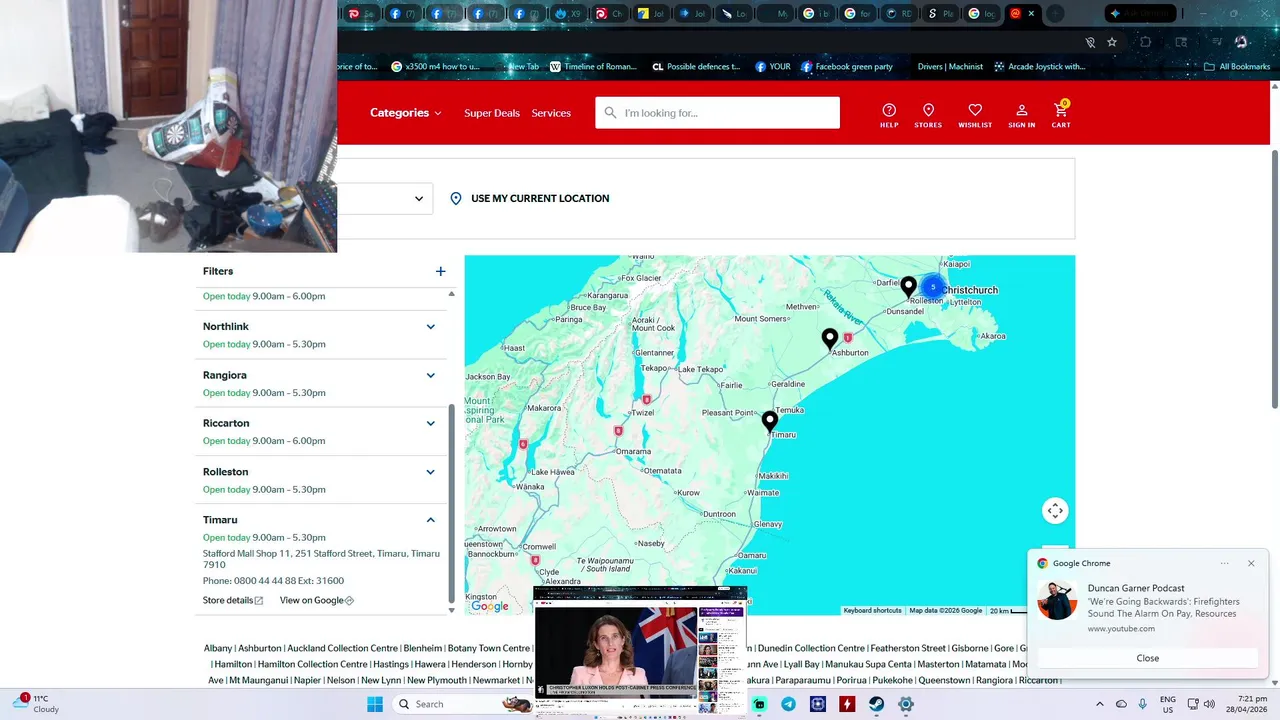The height and width of the screenshot is (720, 1280).
Task: Open 'Facebook green party' bookmark
Action: pyautogui.click(x=847, y=67)
